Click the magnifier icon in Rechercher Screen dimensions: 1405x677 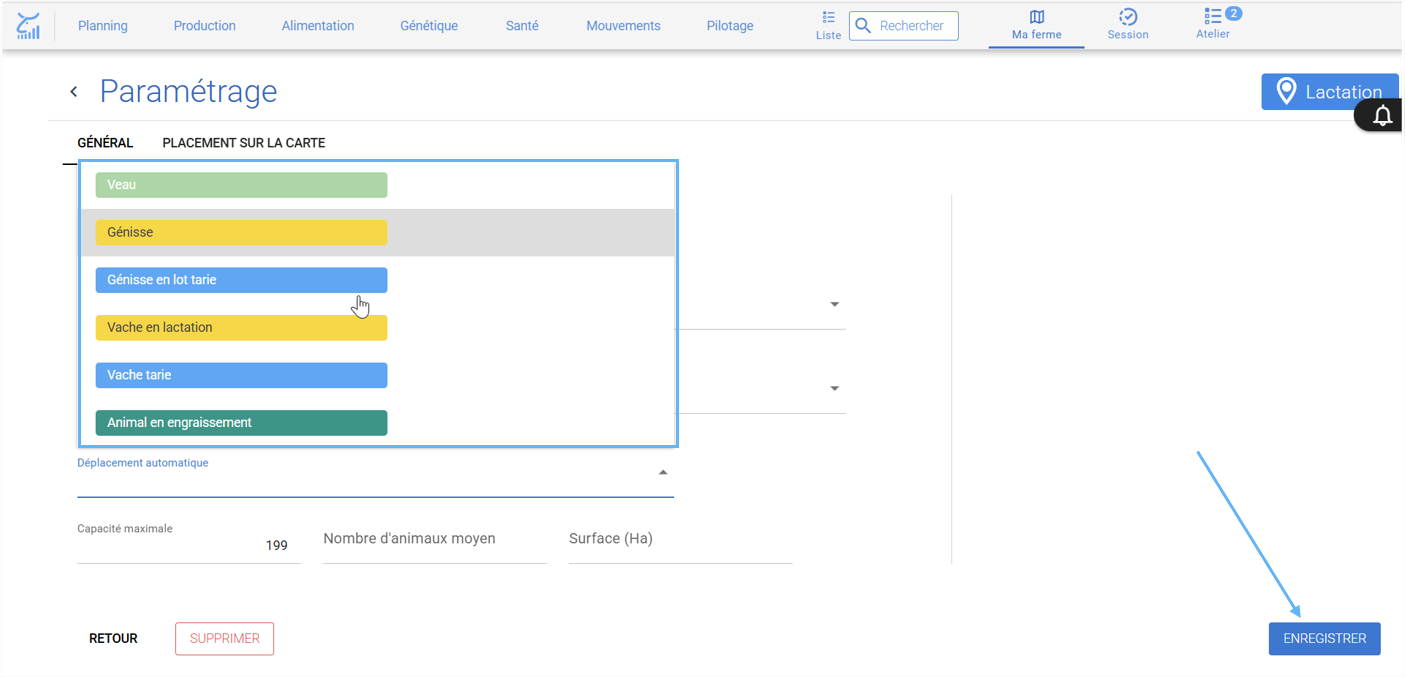[864, 26]
